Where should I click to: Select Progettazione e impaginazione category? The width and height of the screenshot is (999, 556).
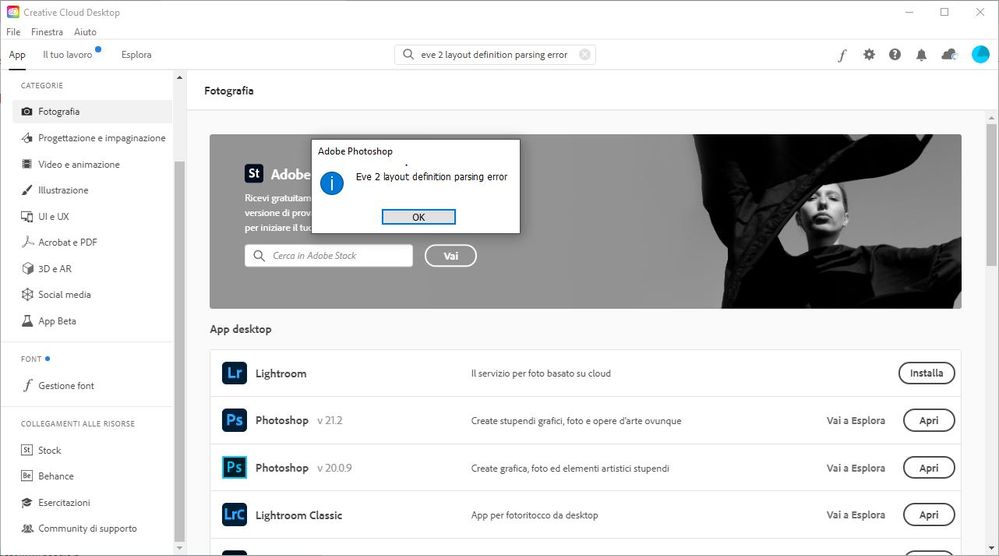(x=92, y=138)
